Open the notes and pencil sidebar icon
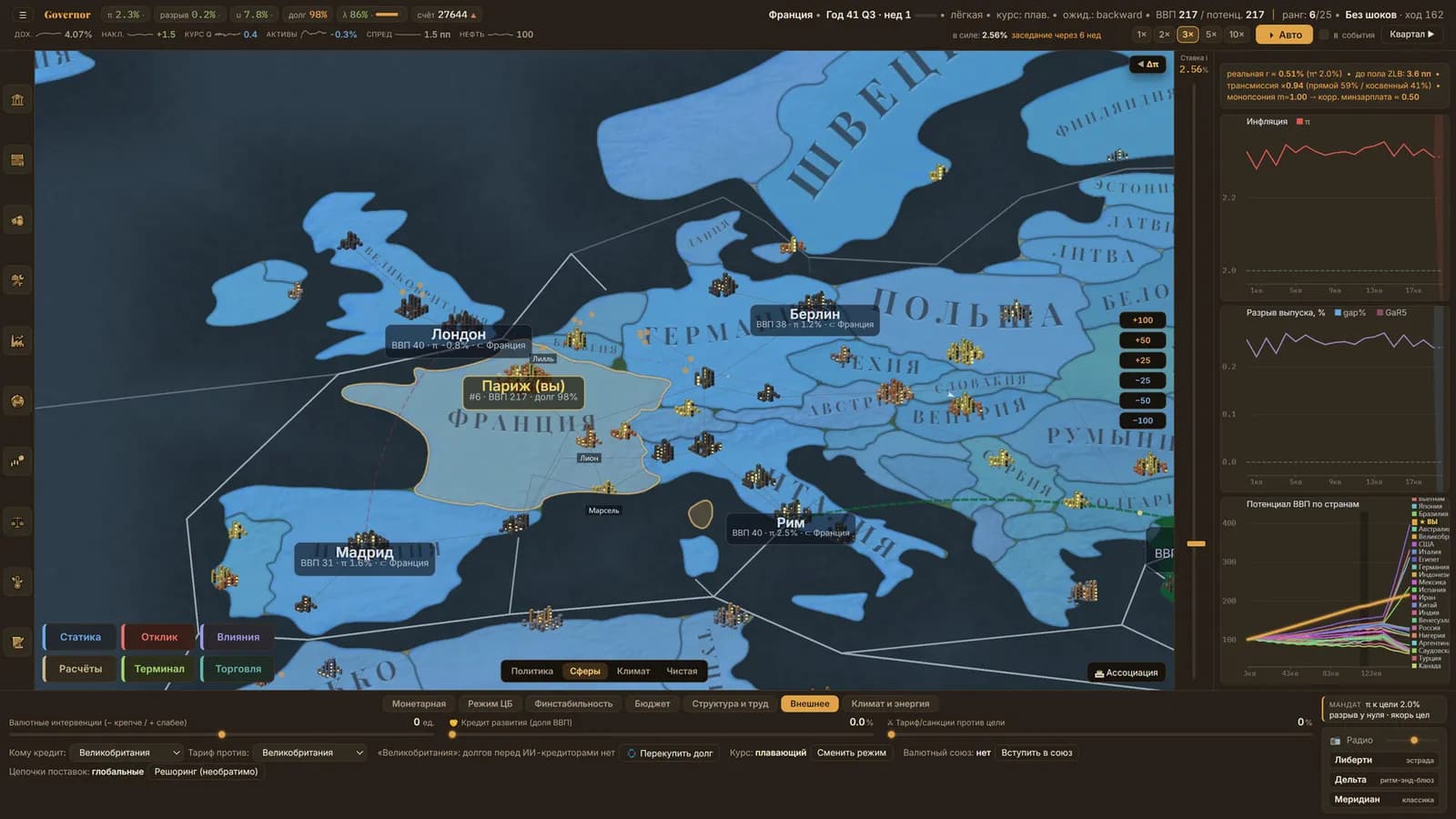Image resolution: width=1456 pixels, height=819 pixels. pyautogui.click(x=17, y=642)
